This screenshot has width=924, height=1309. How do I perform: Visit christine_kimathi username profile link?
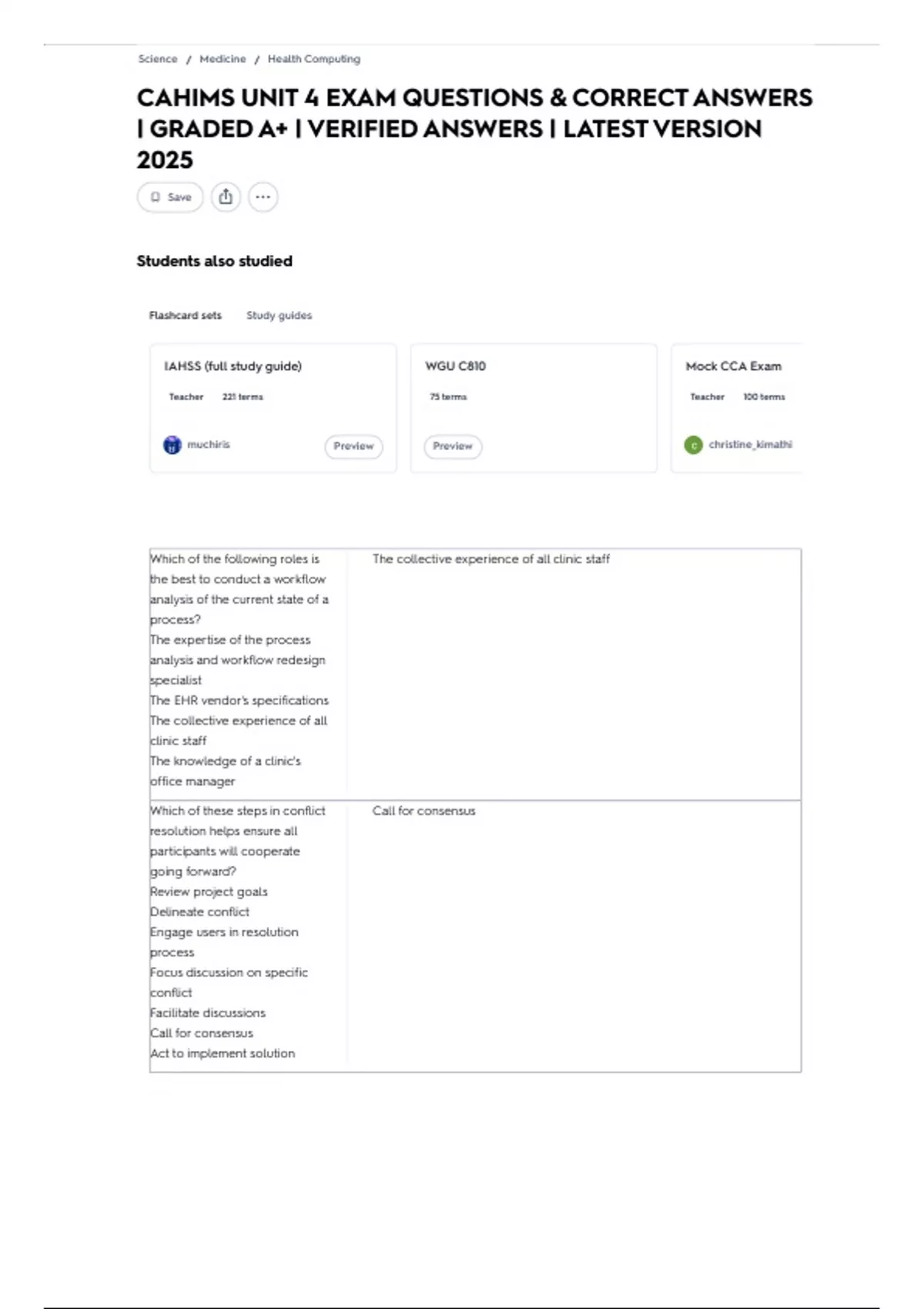click(750, 444)
